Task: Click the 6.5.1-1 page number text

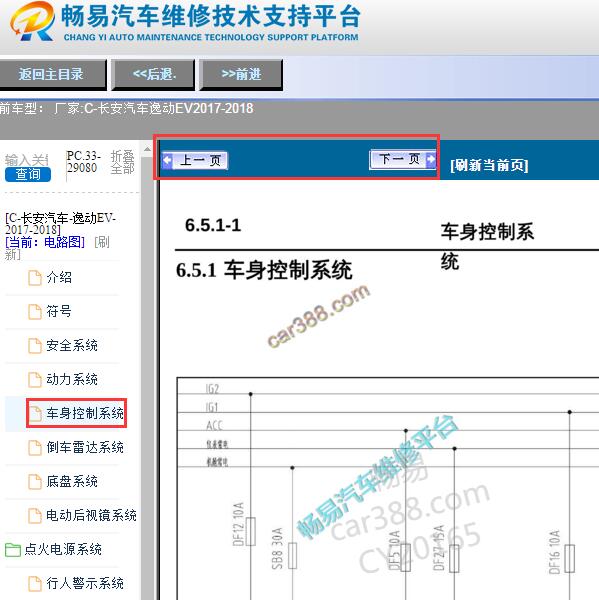Action: 213,225
